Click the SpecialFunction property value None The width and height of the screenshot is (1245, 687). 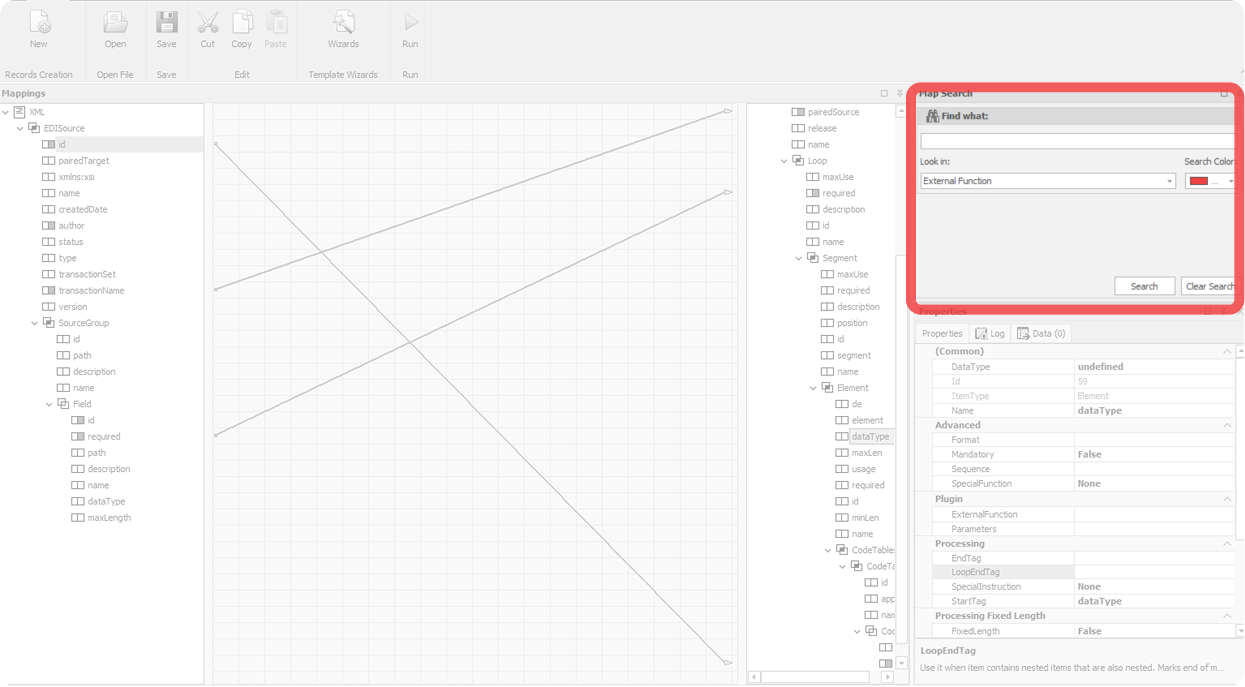click(1154, 484)
